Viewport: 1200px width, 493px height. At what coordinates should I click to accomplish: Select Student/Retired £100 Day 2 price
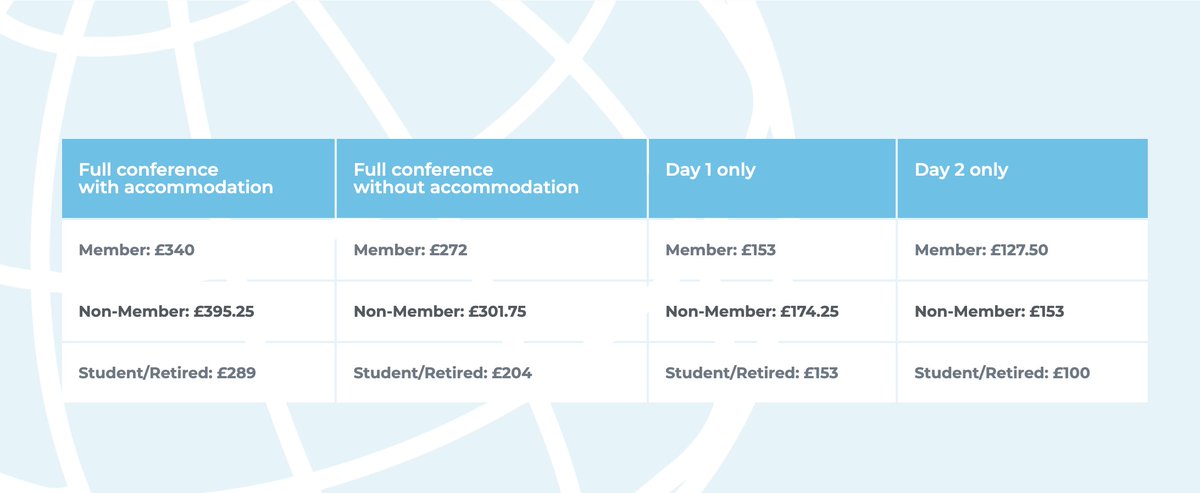tap(1002, 373)
